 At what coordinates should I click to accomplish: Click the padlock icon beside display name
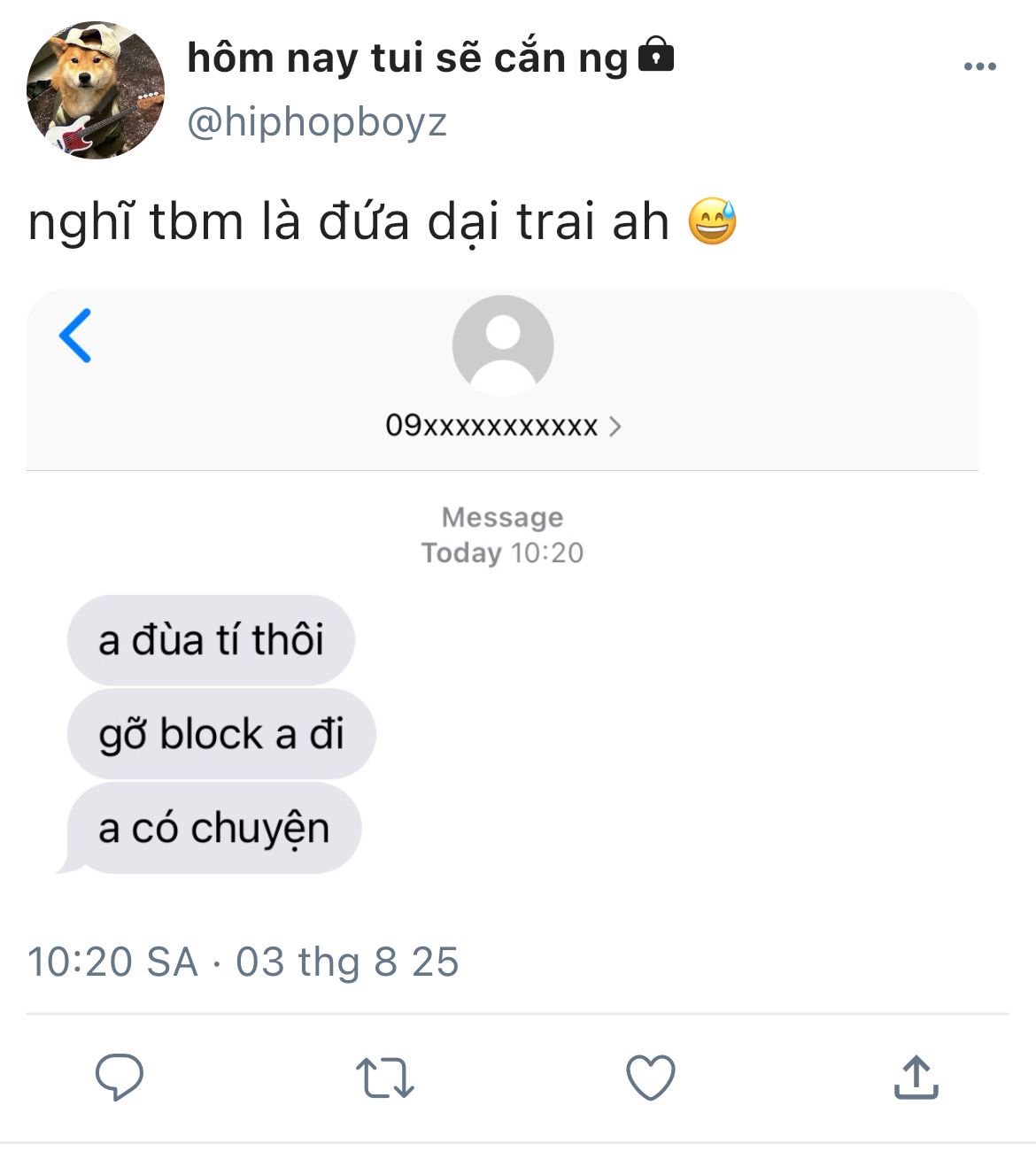tap(656, 54)
